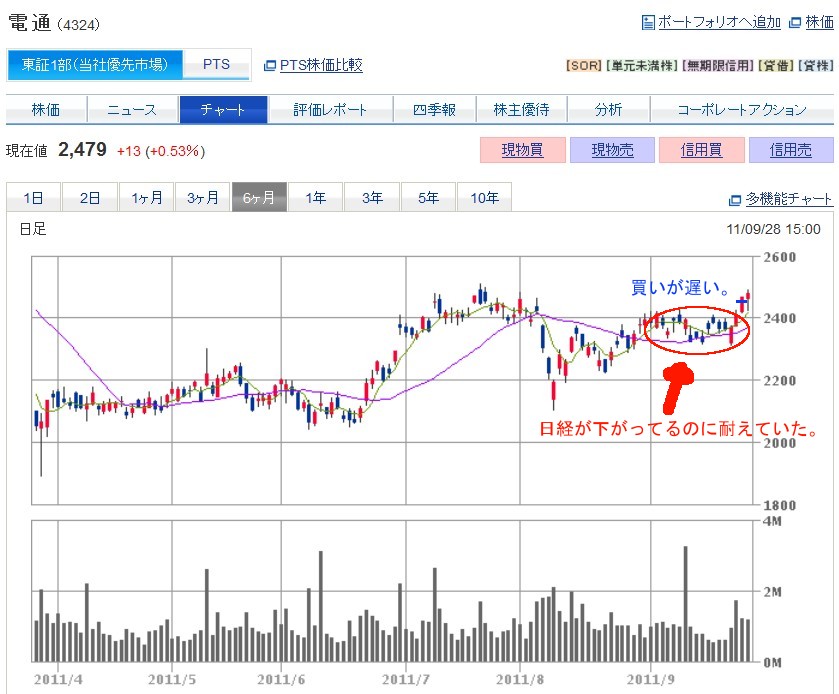Select 東証1部(当社優先市場) market tab
839x694 pixels.
point(95,65)
